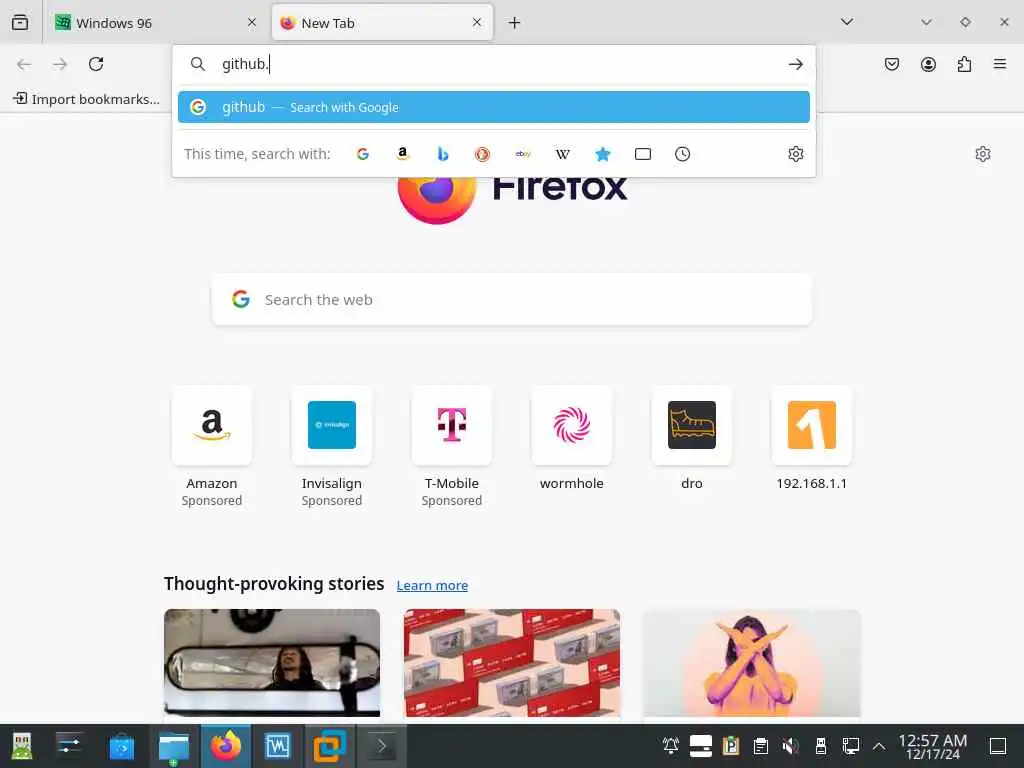Viewport: 1024px width, 768px height.
Task: Search browsing history using the clock icon
Action: click(682, 154)
